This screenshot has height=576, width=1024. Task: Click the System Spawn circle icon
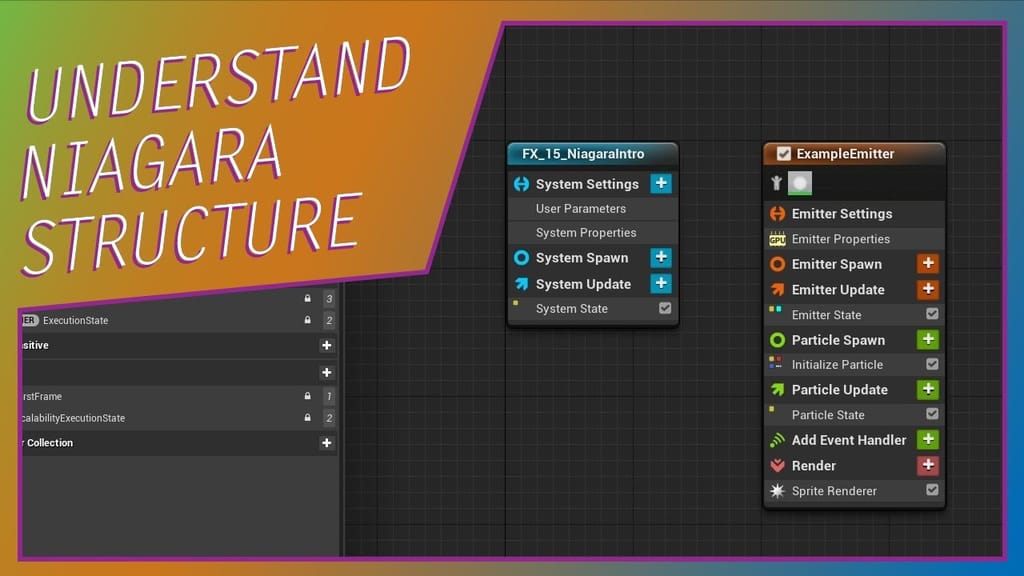[521, 257]
